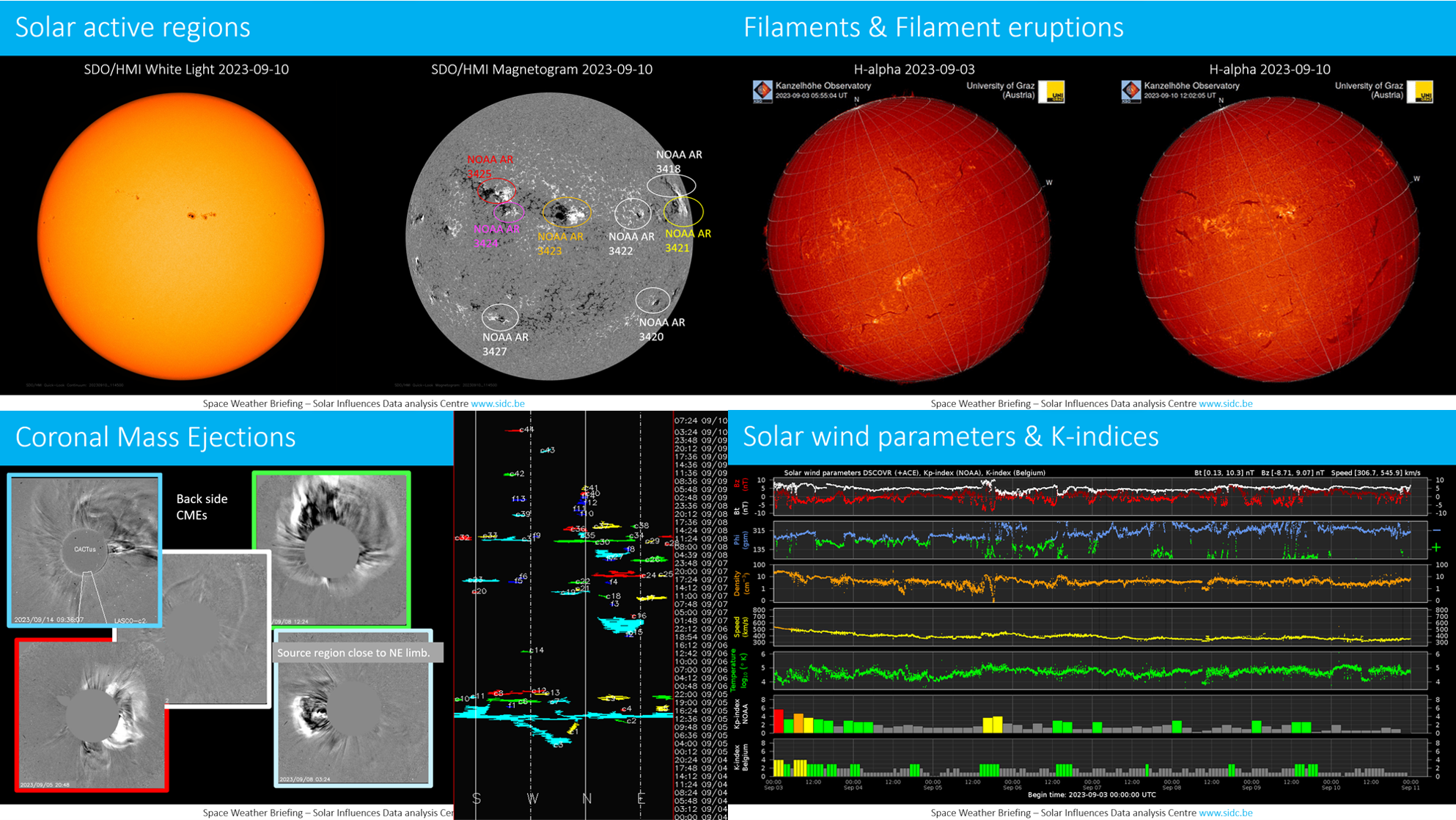The height and width of the screenshot is (820, 1456).
Task: Click the NOAA AR 3420 label
Action: (661, 329)
